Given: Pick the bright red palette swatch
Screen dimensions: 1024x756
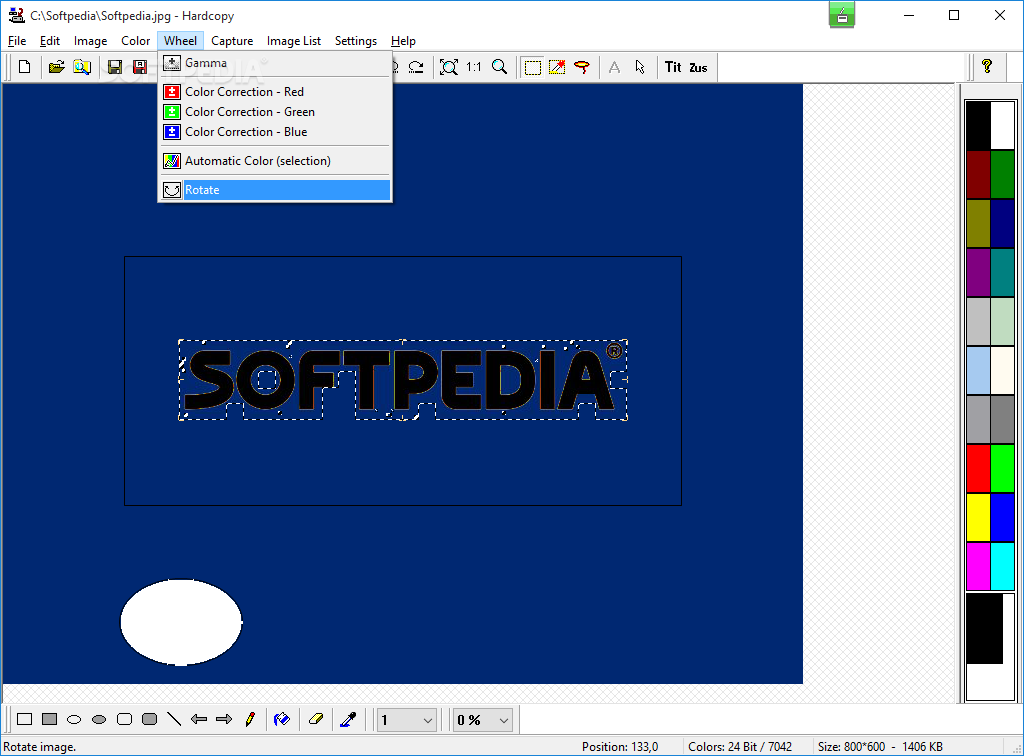Looking at the screenshot, I should click(x=978, y=468).
